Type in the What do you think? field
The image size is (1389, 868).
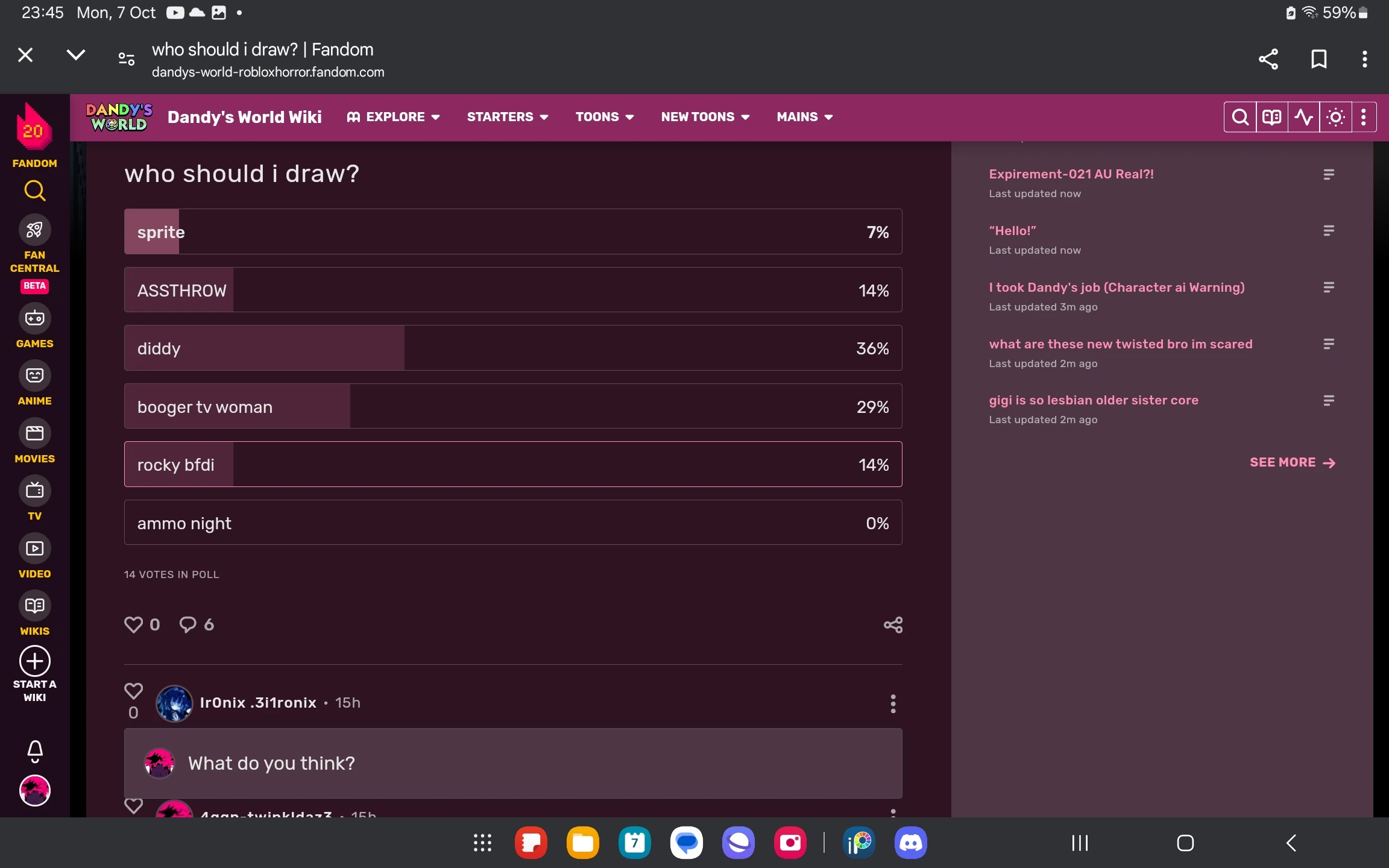(512, 763)
